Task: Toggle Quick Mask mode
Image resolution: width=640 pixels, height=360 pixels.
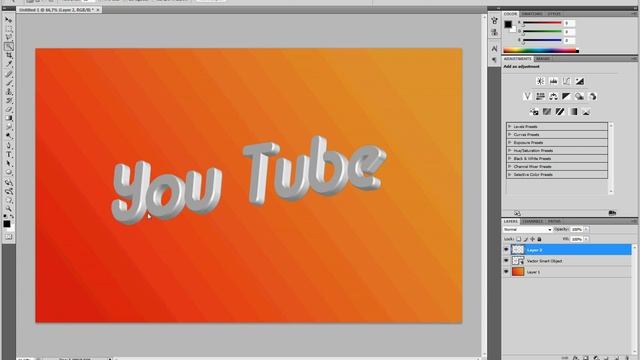Action: point(9,237)
